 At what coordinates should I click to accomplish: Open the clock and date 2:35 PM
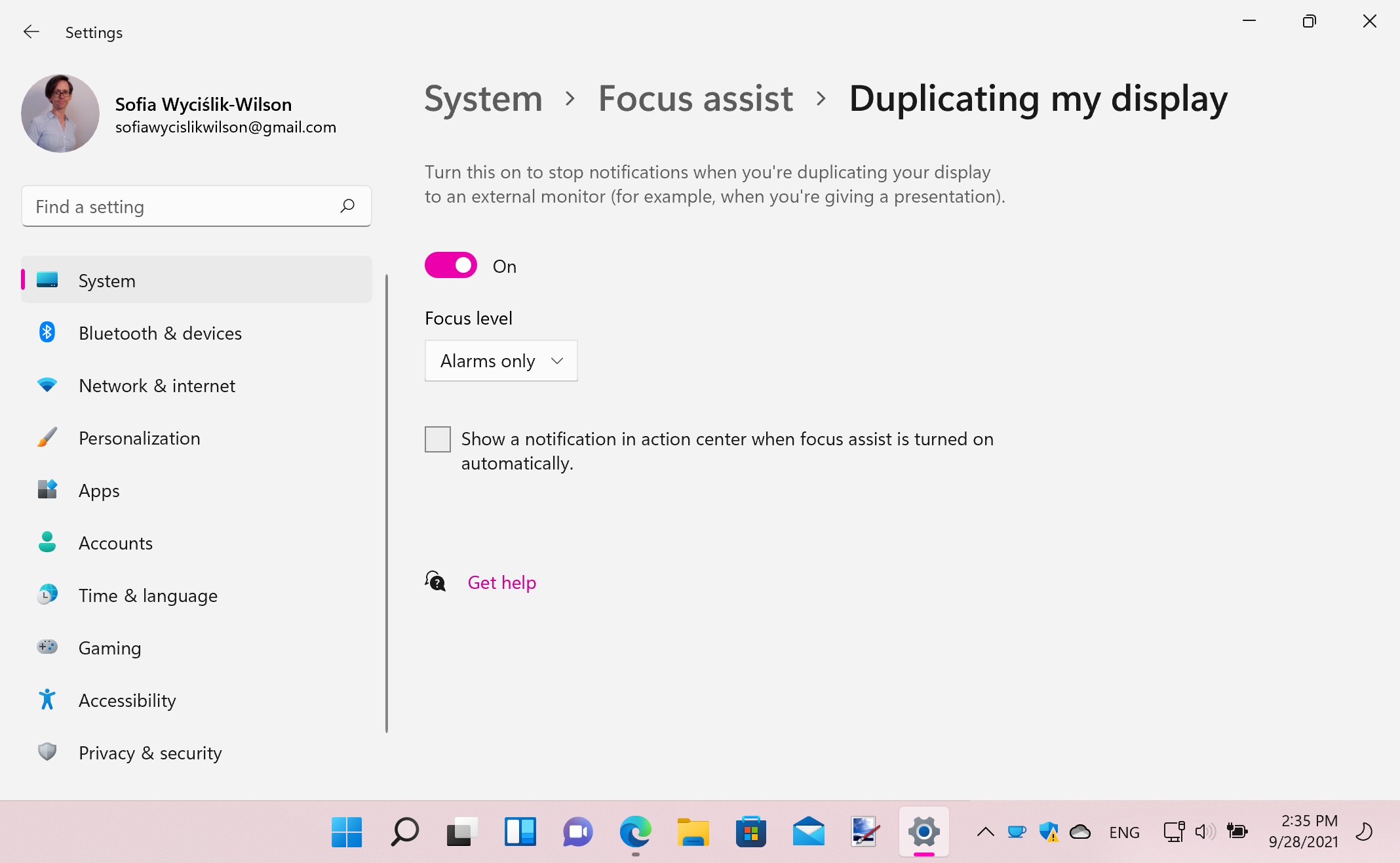coord(1303,832)
